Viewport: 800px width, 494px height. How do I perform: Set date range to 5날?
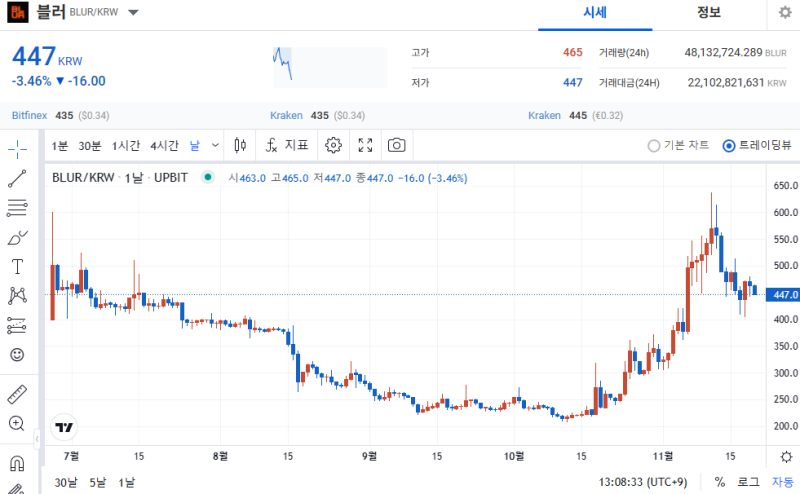click(x=97, y=482)
